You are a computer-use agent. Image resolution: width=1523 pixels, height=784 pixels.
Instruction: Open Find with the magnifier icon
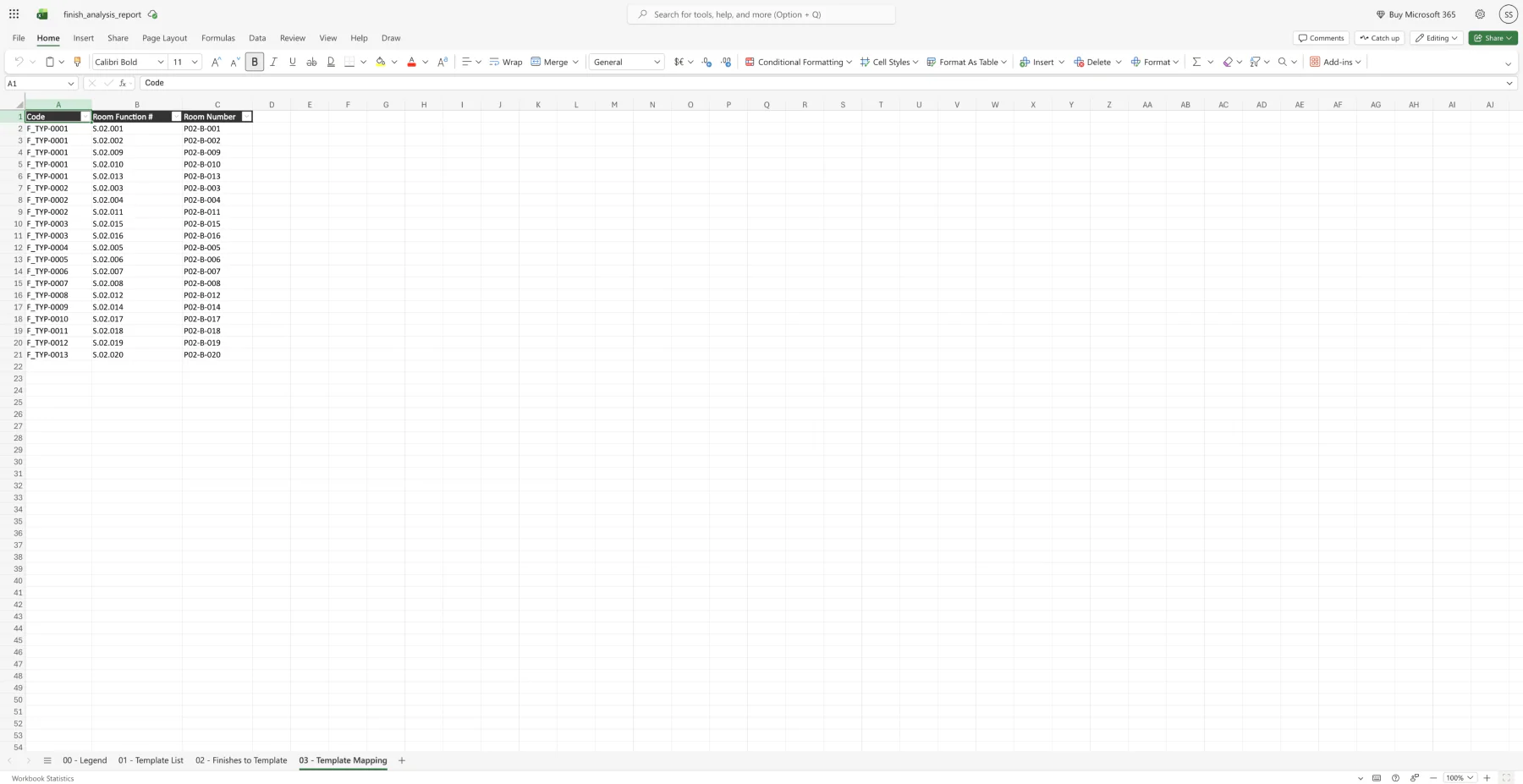(x=1282, y=61)
